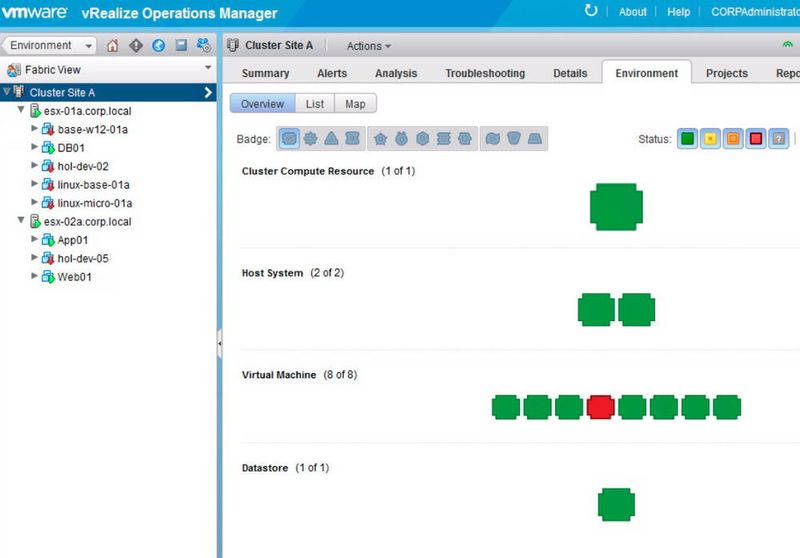Screen dimensions: 800x558
Task: Select the Time Remaining badge icon
Action: point(402,138)
